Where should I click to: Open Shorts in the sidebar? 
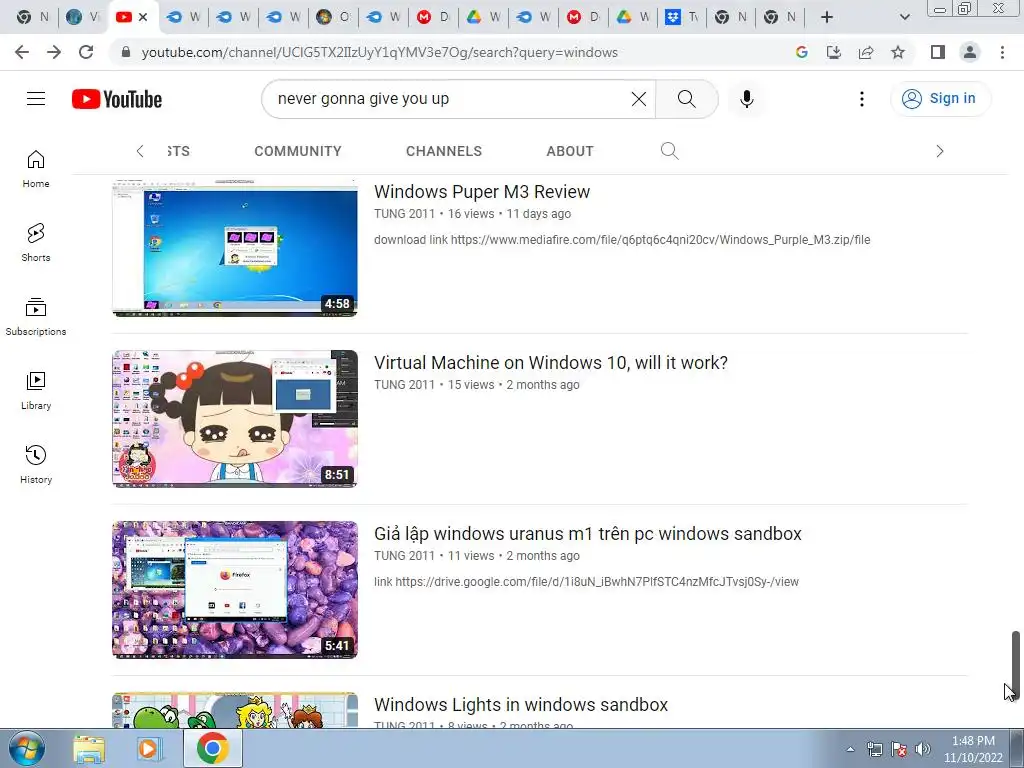point(36,242)
